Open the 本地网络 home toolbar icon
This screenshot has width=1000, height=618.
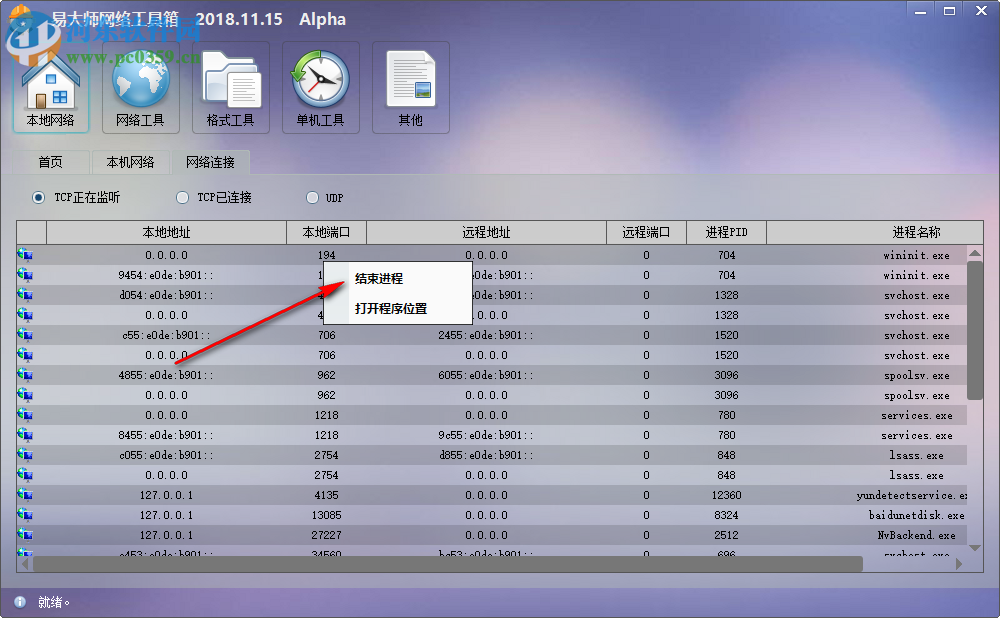[51, 88]
